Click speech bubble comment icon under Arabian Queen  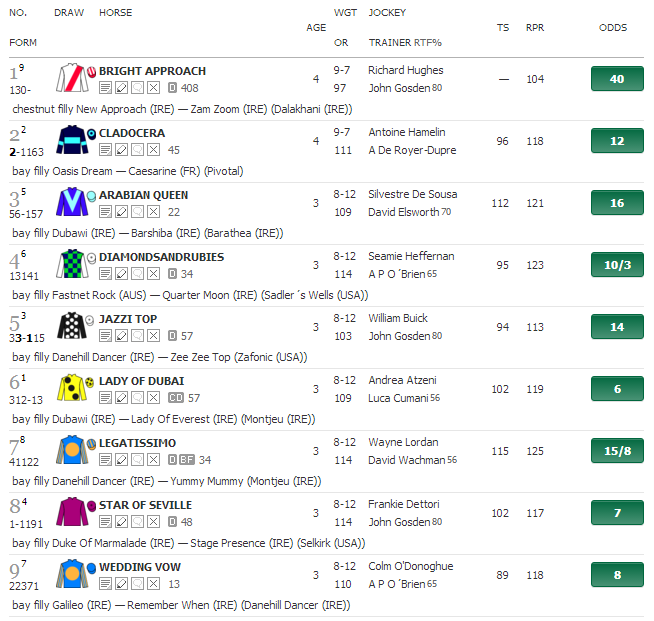click(x=137, y=212)
